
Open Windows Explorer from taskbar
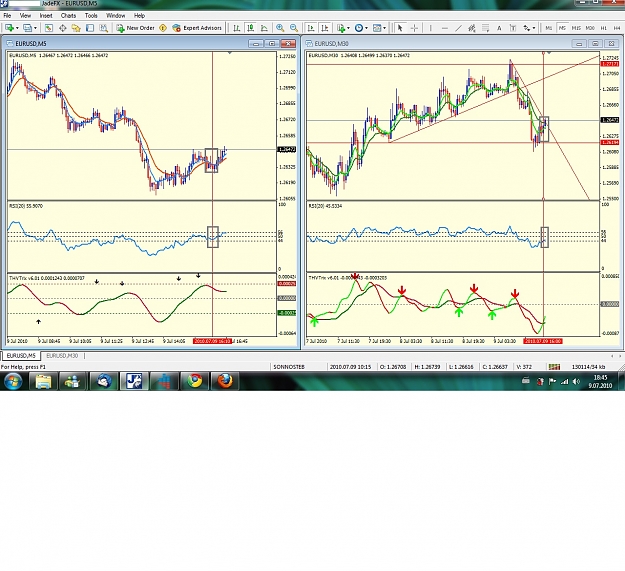(43, 381)
